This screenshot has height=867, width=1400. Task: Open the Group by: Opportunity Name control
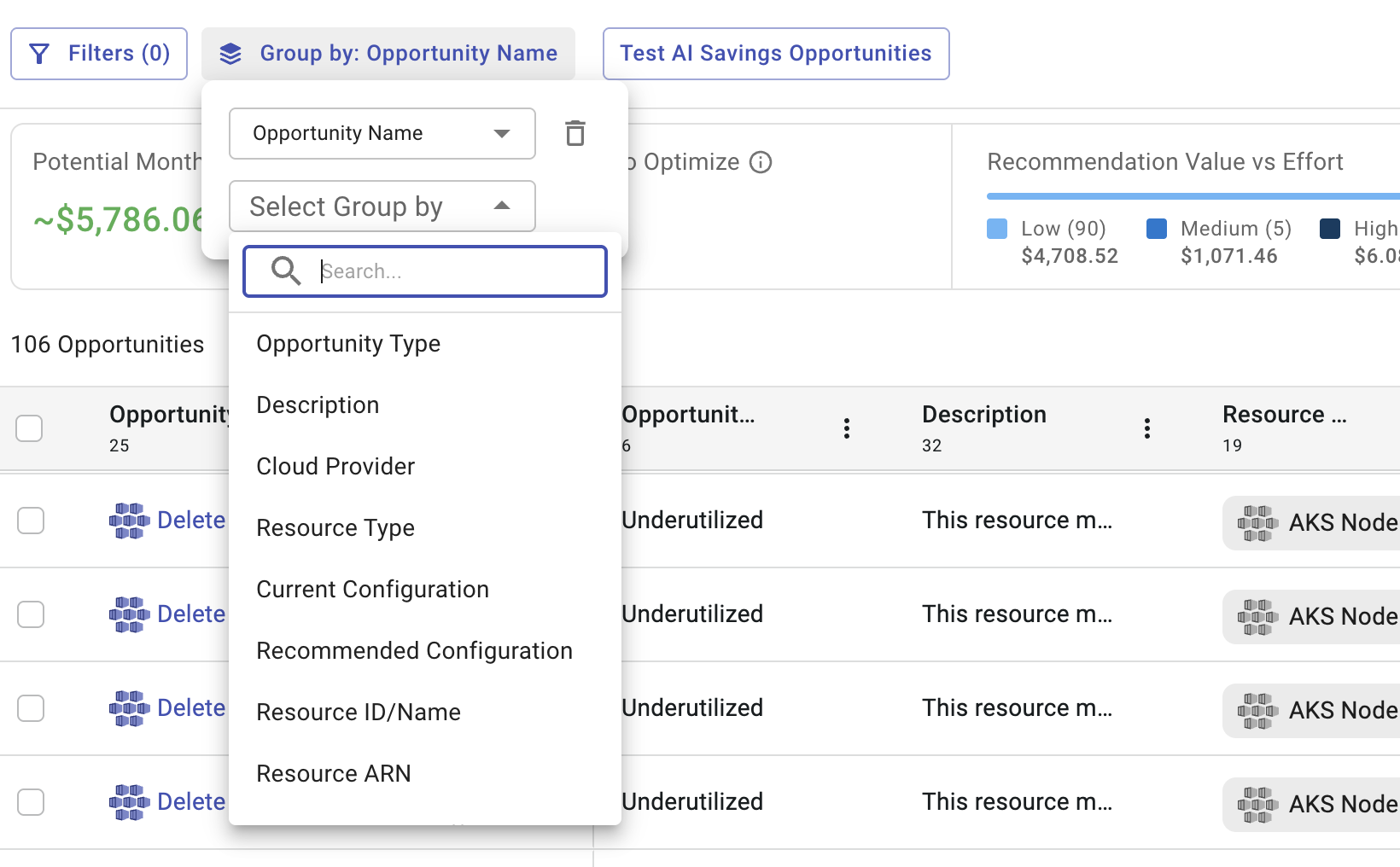(x=388, y=54)
